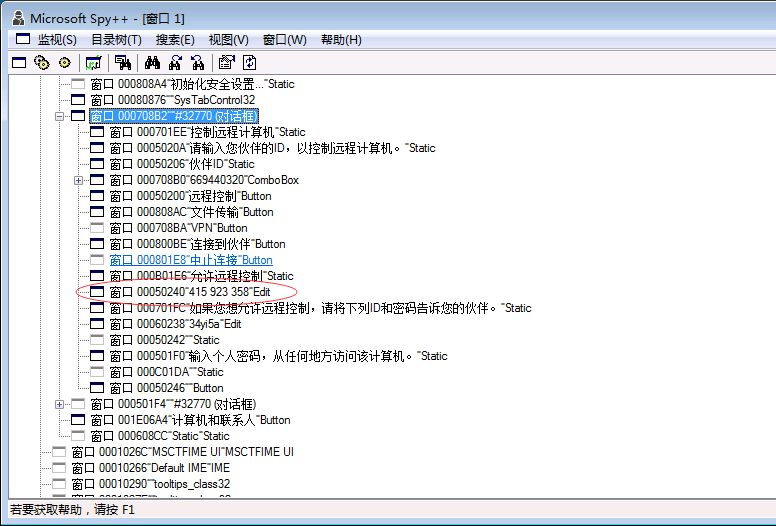Click the Find Next toolbar icon
This screenshot has width=776, height=526.
point(175,63)
